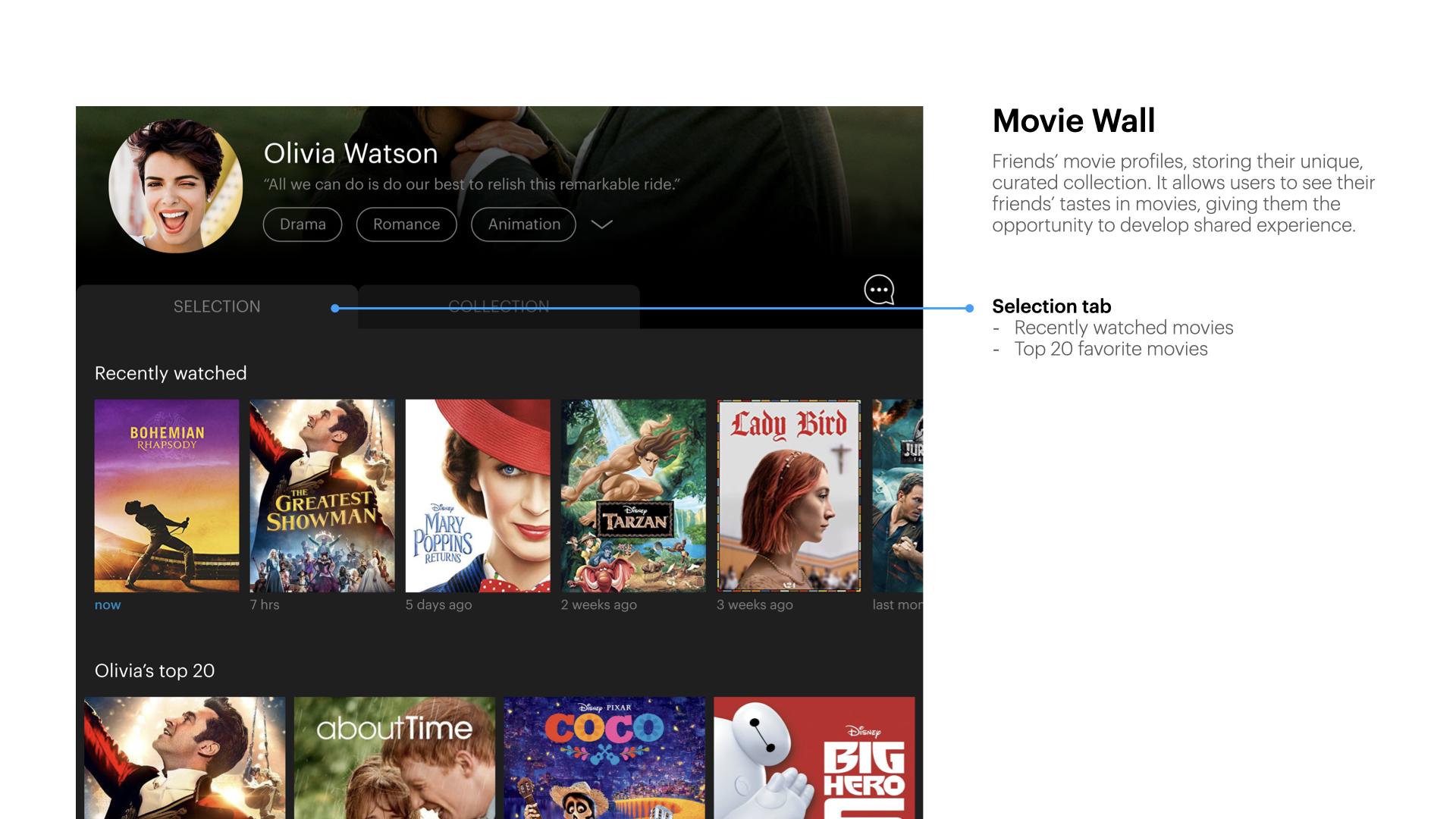Switch to the COLLECTION tab
The height and width of the screenshot is (819, 1456).
[499, 306]
